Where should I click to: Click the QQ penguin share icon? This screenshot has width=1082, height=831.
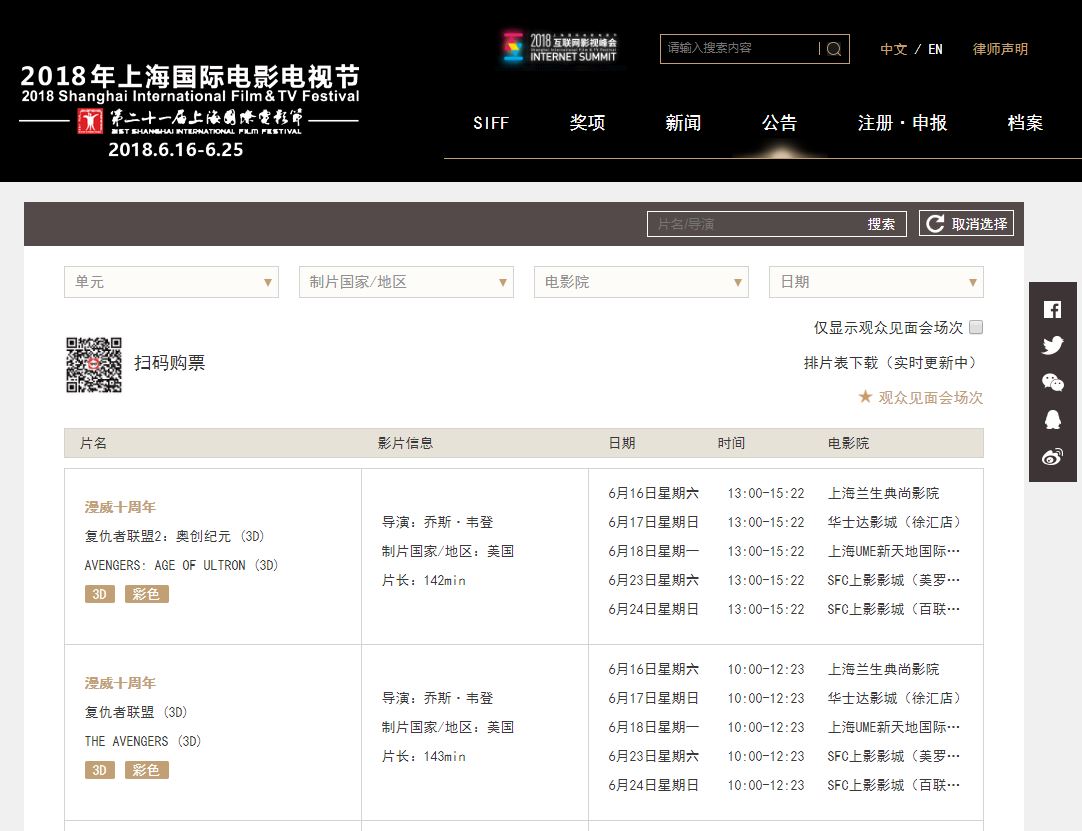tap(1052, 419)
